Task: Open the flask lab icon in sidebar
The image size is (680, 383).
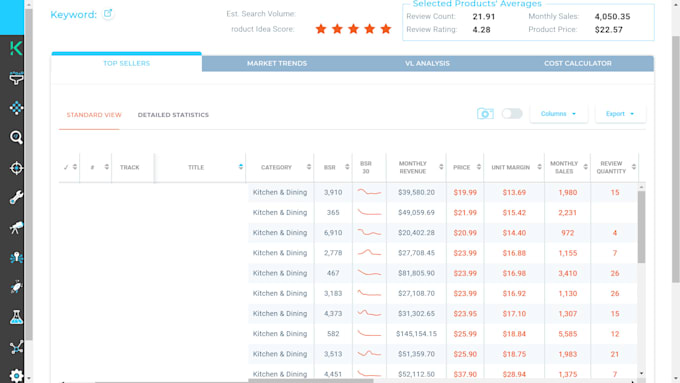Action: pyautogui.click(x=16, y=317)
